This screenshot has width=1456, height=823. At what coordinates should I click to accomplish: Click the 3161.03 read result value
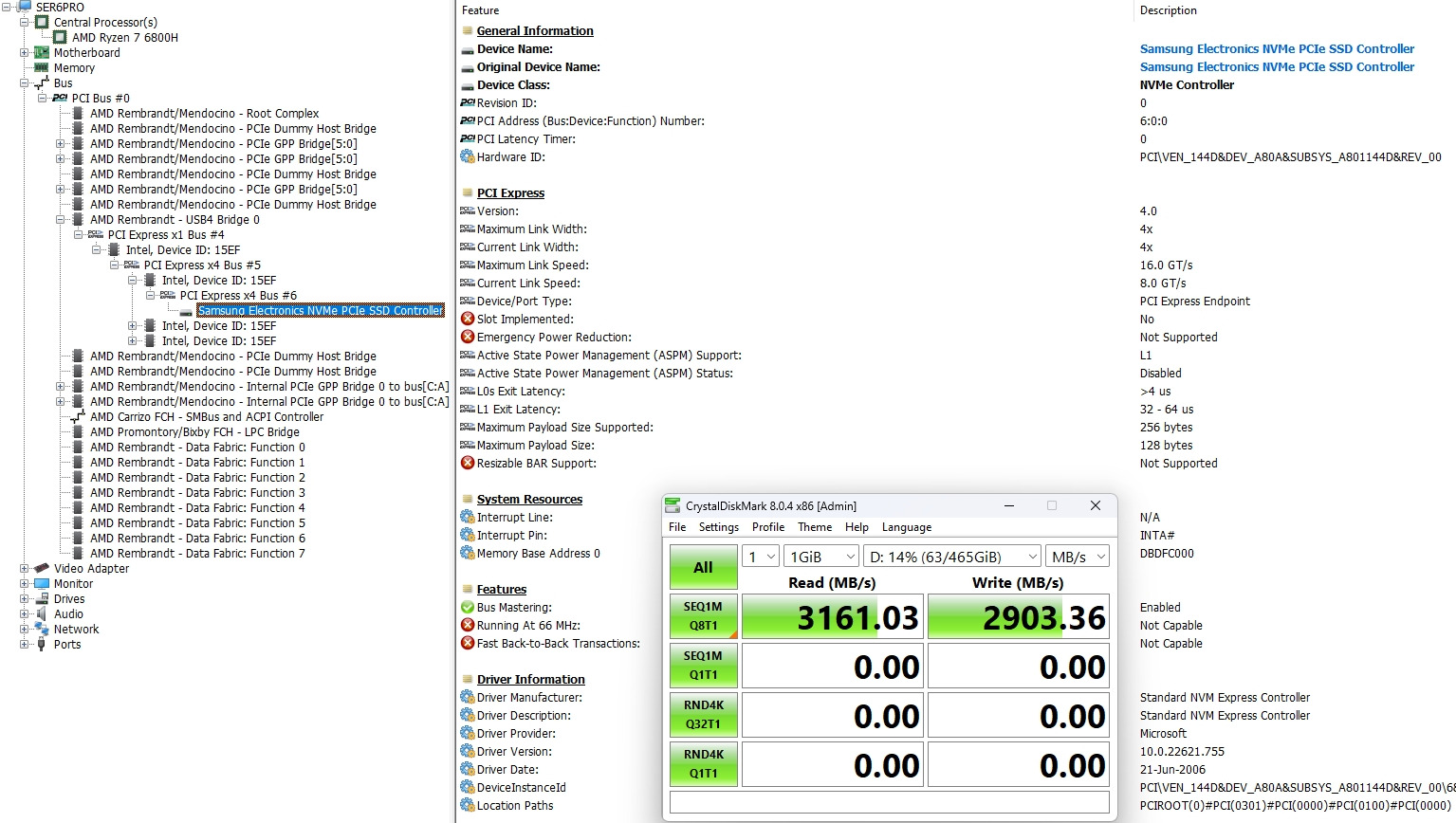pyautogui.click(x=833, y=617)
